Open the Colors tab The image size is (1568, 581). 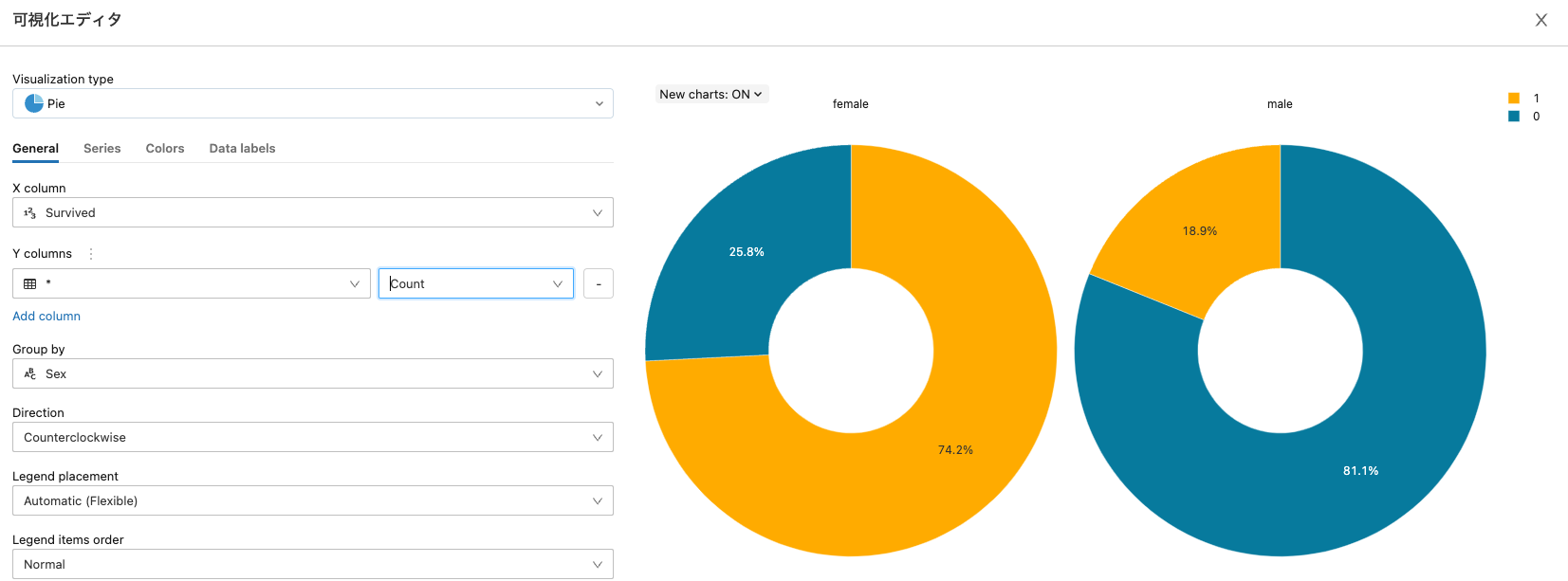tap(165, 149)
